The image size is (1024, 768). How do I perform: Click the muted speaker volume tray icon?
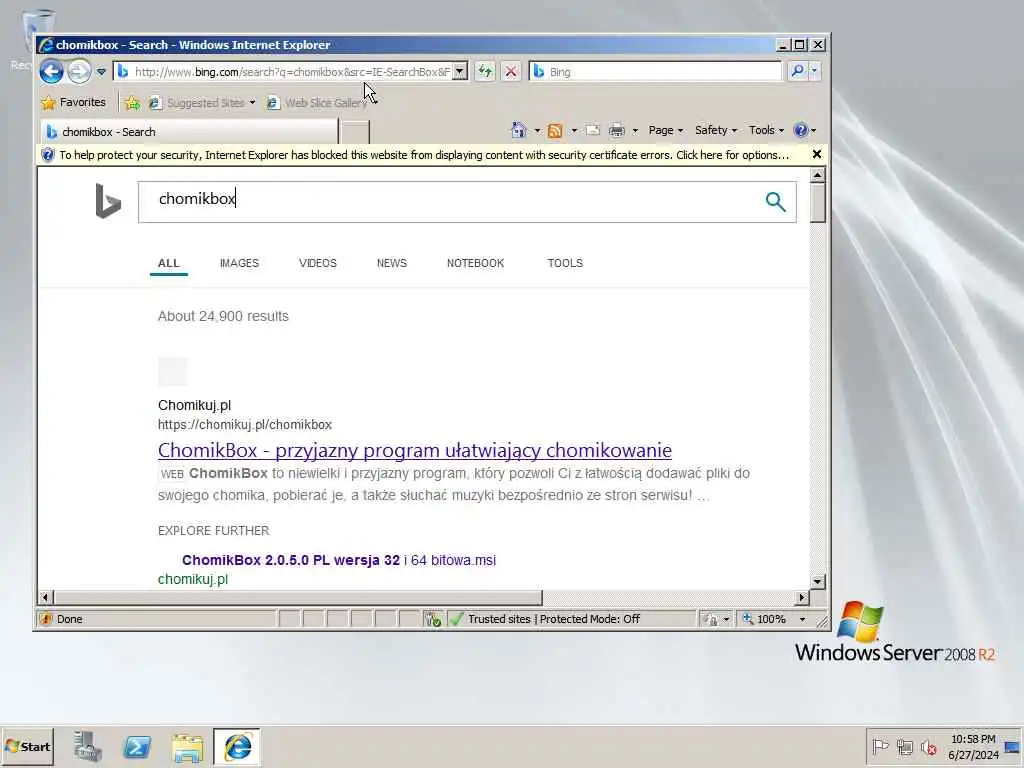929,746
